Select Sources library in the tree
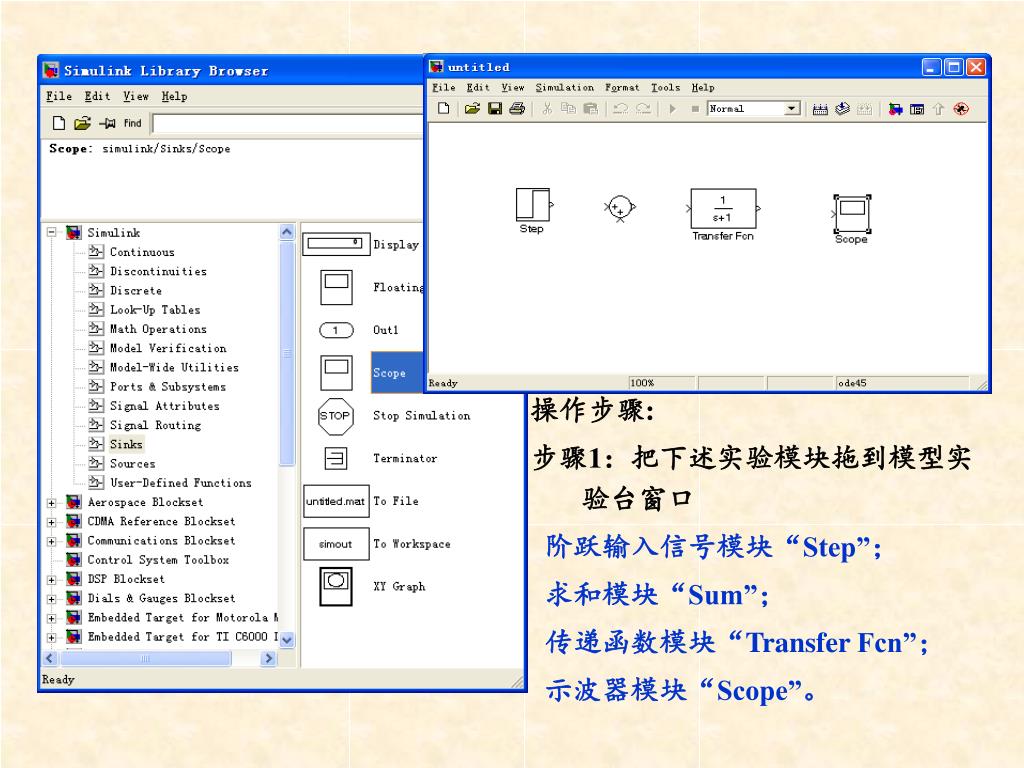 click(133, 464)
